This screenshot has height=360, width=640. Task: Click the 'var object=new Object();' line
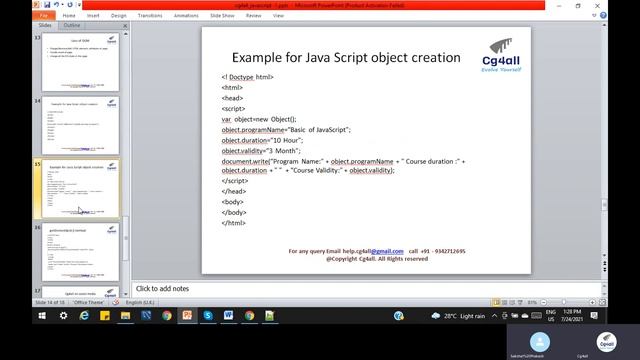259,119
